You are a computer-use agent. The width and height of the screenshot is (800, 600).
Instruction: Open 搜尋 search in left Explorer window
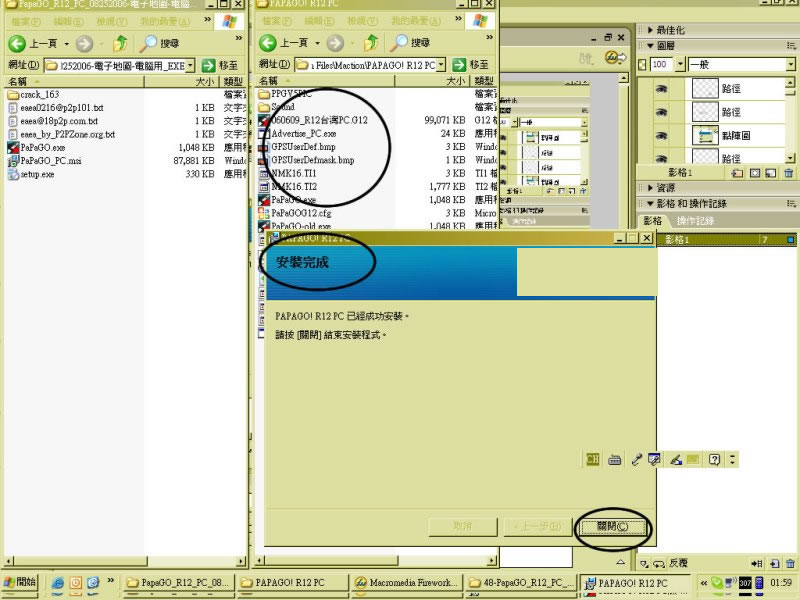coord(159,43)
